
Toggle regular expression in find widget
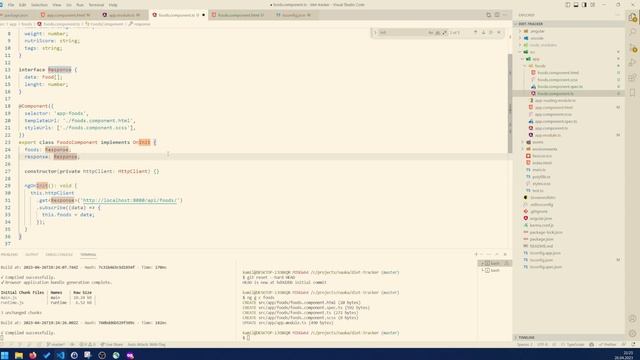pyautogui.click(x=444, y=32)
